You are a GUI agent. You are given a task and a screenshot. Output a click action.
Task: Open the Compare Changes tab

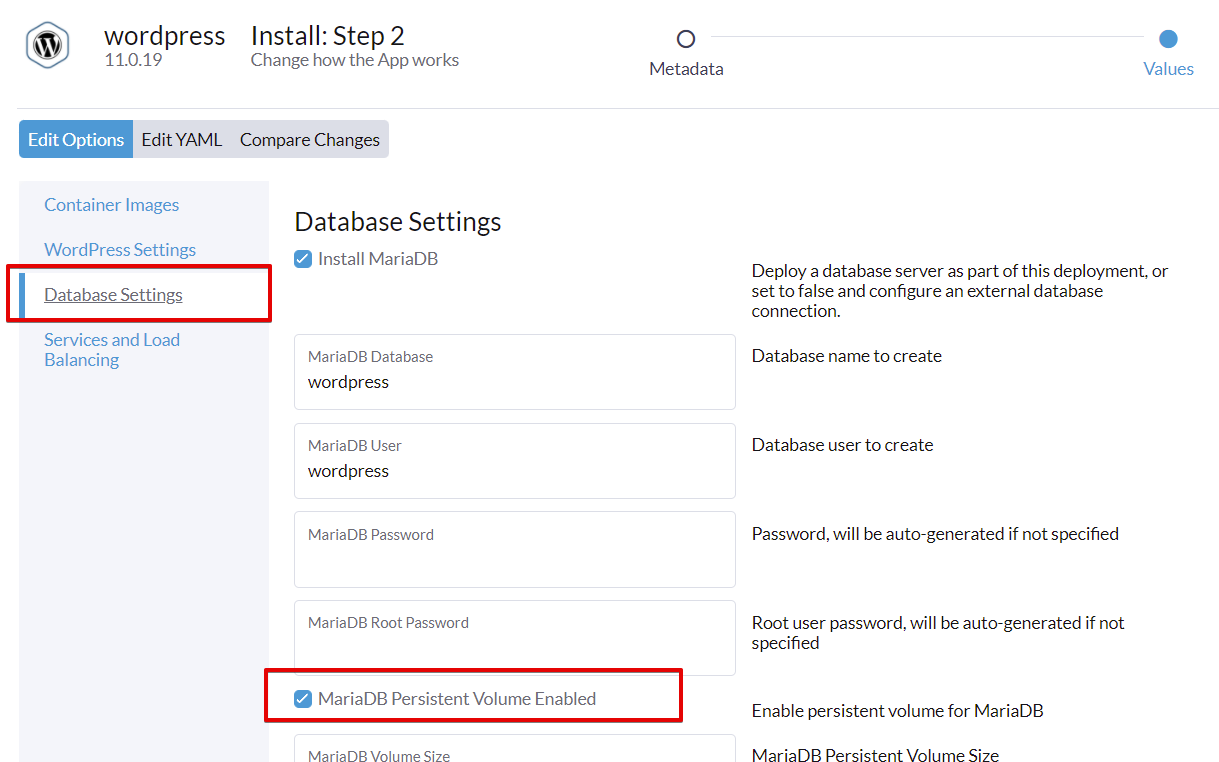point(310,140)
